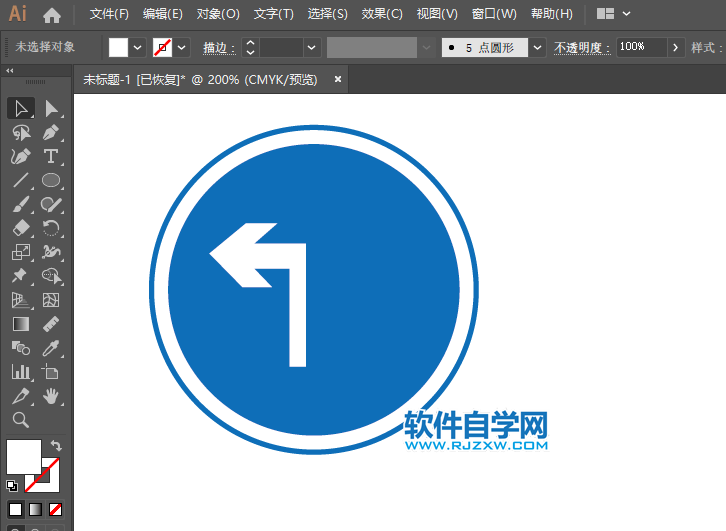Open the 文件(F) menu
The image size is (726, 531).
click(109, 14)
